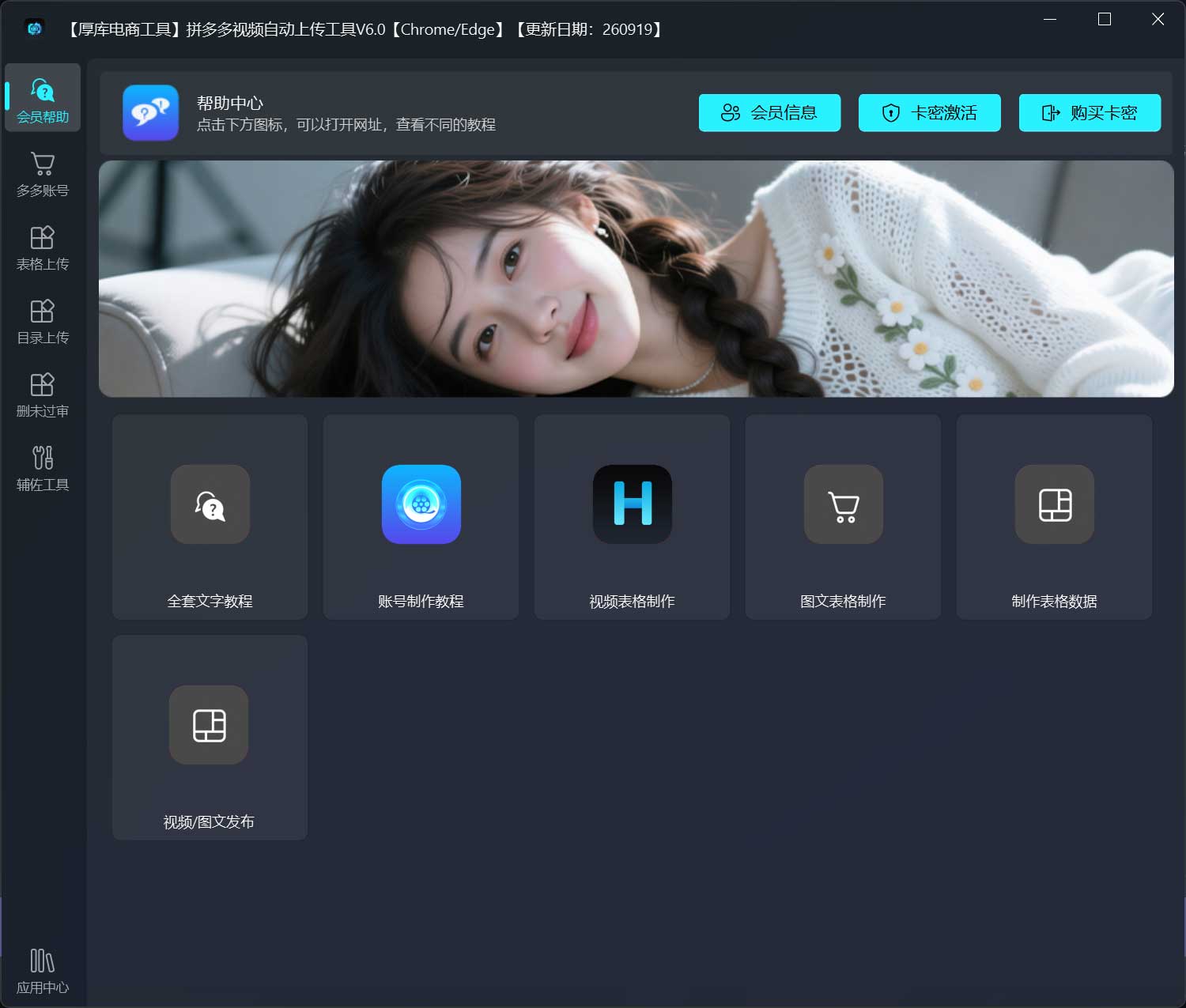This screenshot has height=1008, width=1186.
Task: Click the app logo in title bar
Action: coord(35,28)
